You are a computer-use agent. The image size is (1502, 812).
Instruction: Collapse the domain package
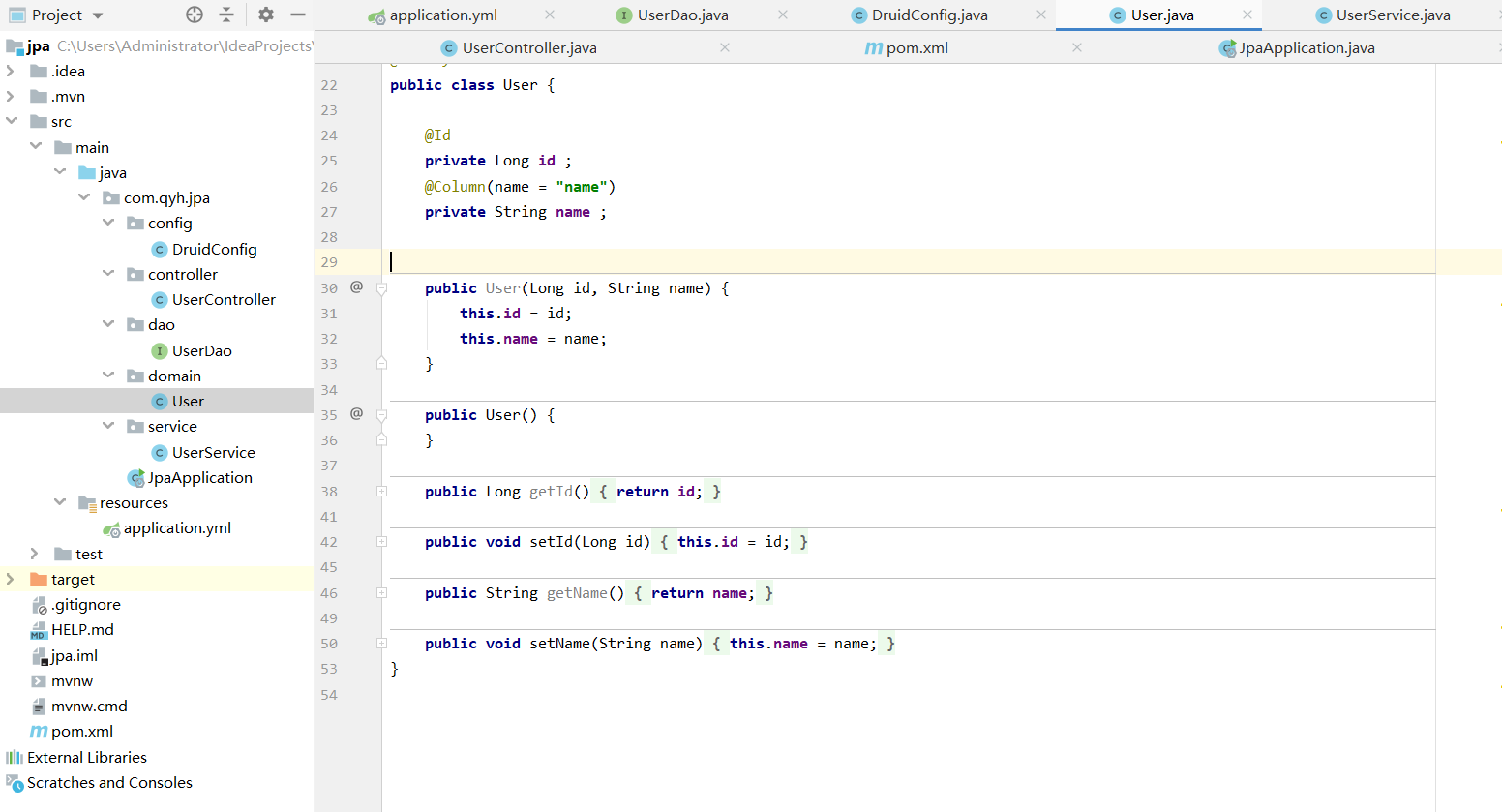tap(108, 376)
